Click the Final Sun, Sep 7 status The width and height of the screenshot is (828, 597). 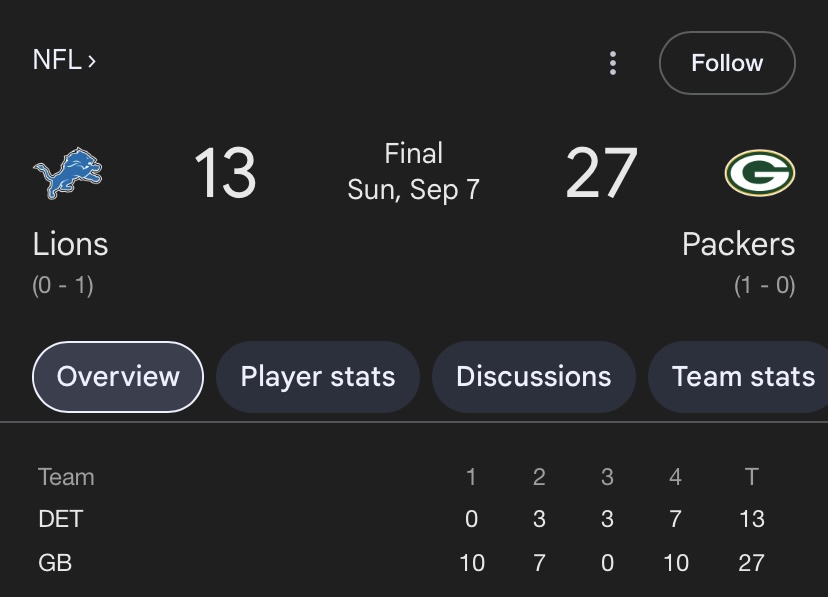pyautogui.click(x=413, y=172)
